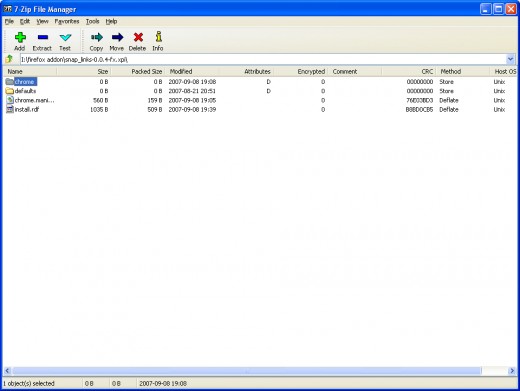This screenshot has height=391, width=520.
Task: Open the Edit menu
Action: tap(25, 21)
